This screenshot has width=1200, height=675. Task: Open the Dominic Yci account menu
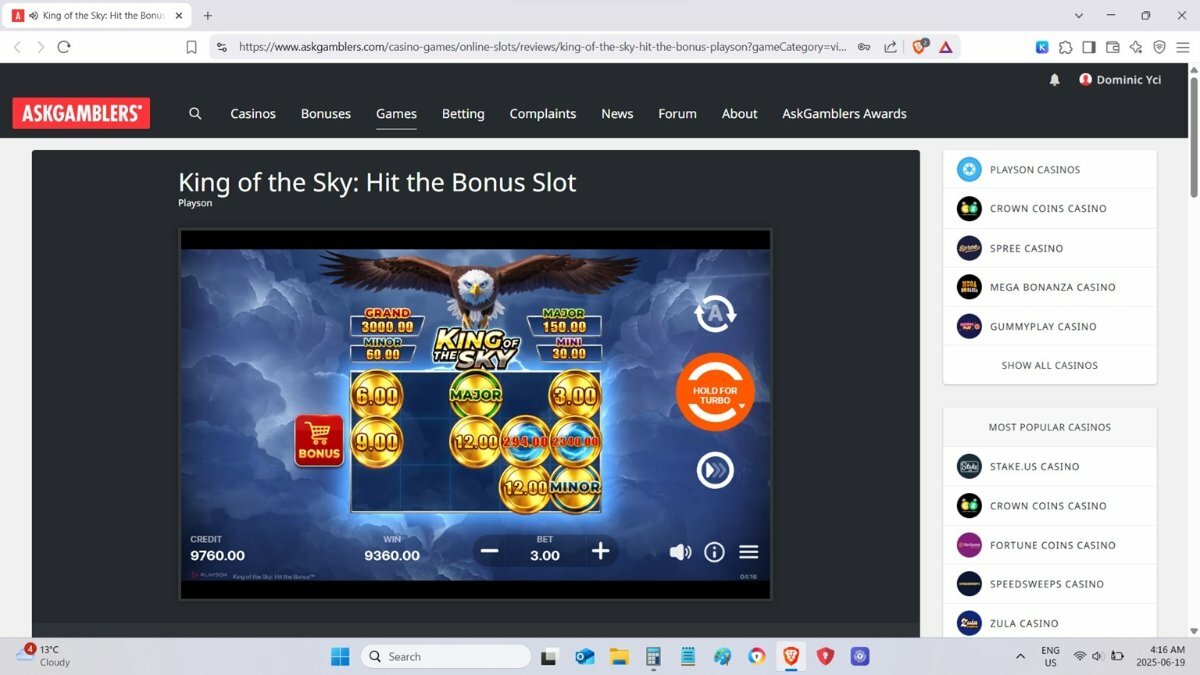tap(1120, 80)
